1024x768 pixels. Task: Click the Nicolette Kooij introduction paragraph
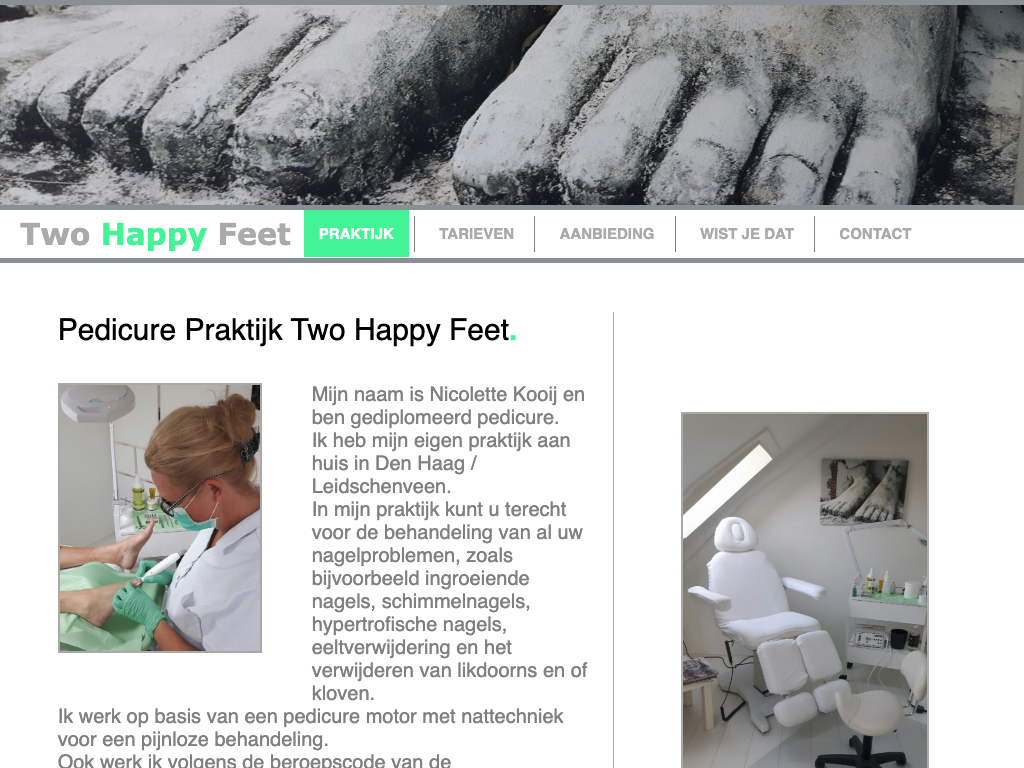tap(449, 543)
